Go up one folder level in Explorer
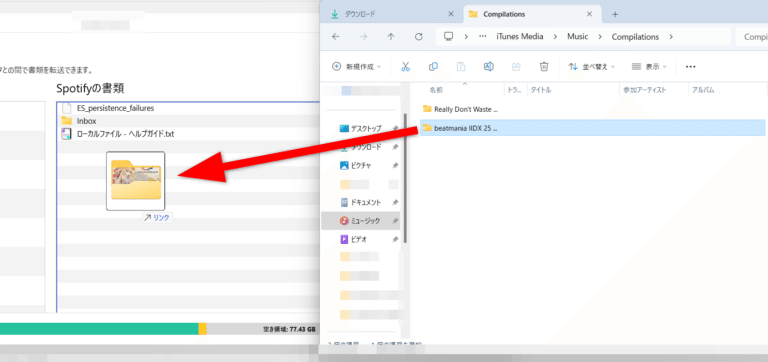Viewport: 768px width, 362px height. [x=391, y=37]
